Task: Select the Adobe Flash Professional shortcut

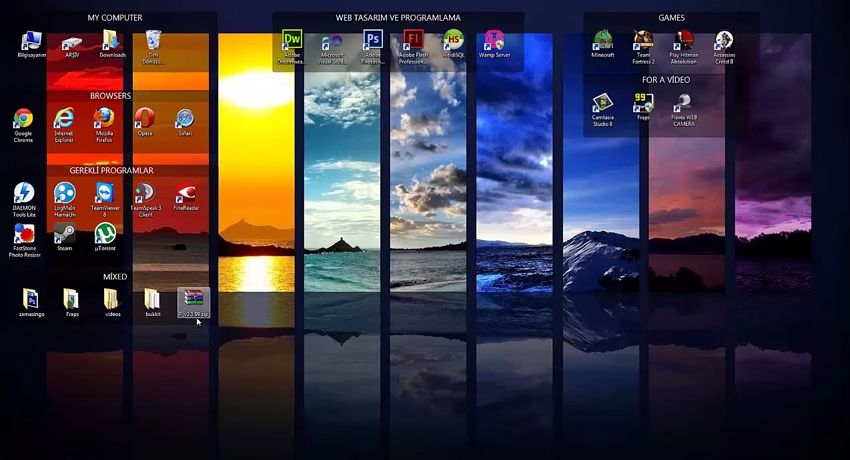Action: [x=413, y=41]
